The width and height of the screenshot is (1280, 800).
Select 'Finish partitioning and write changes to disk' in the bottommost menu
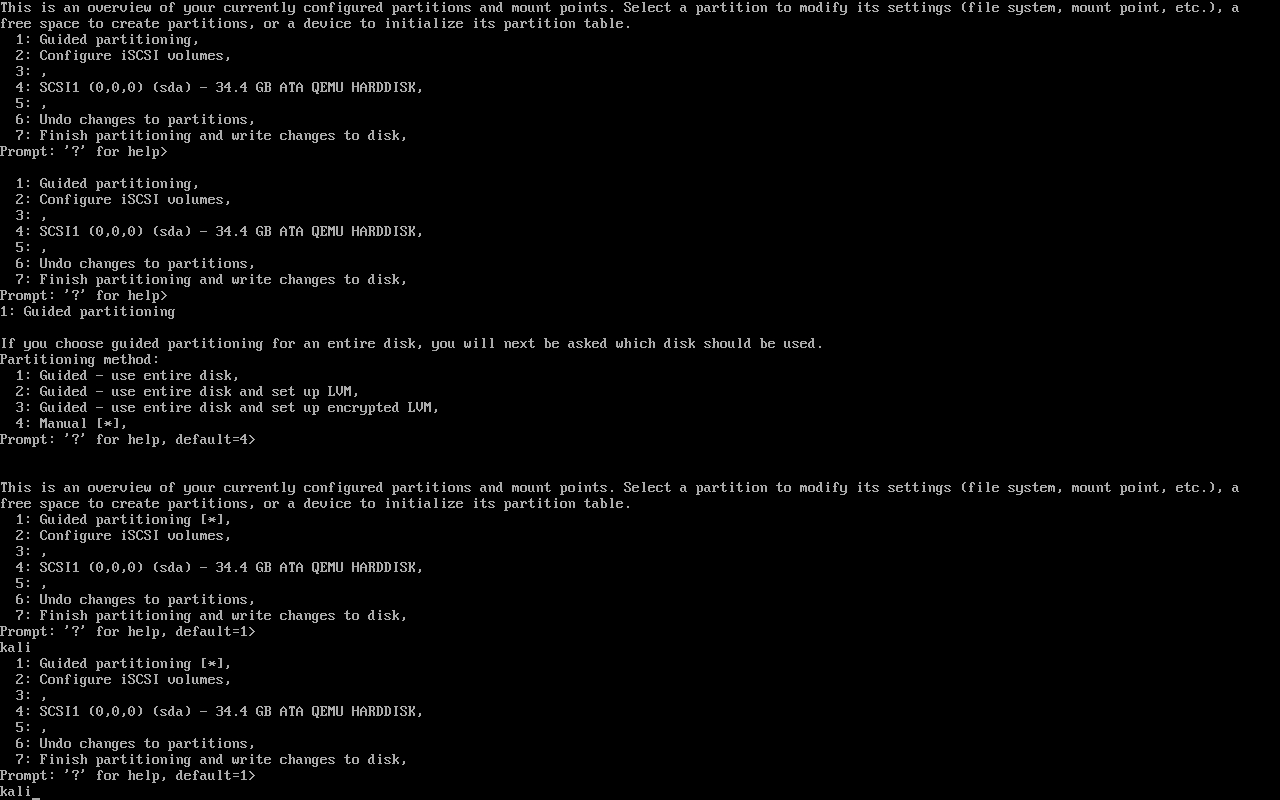tap(211, 759)
